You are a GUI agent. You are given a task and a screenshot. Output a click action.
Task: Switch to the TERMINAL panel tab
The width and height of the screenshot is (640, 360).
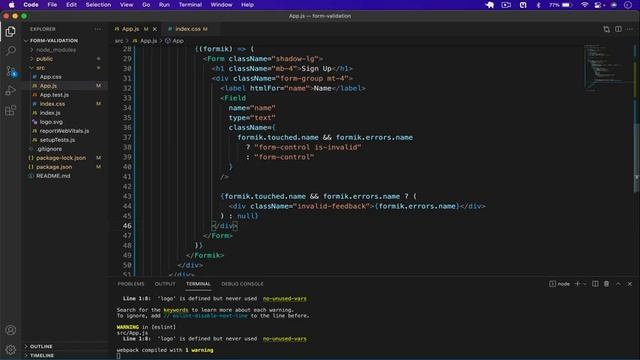198,284
